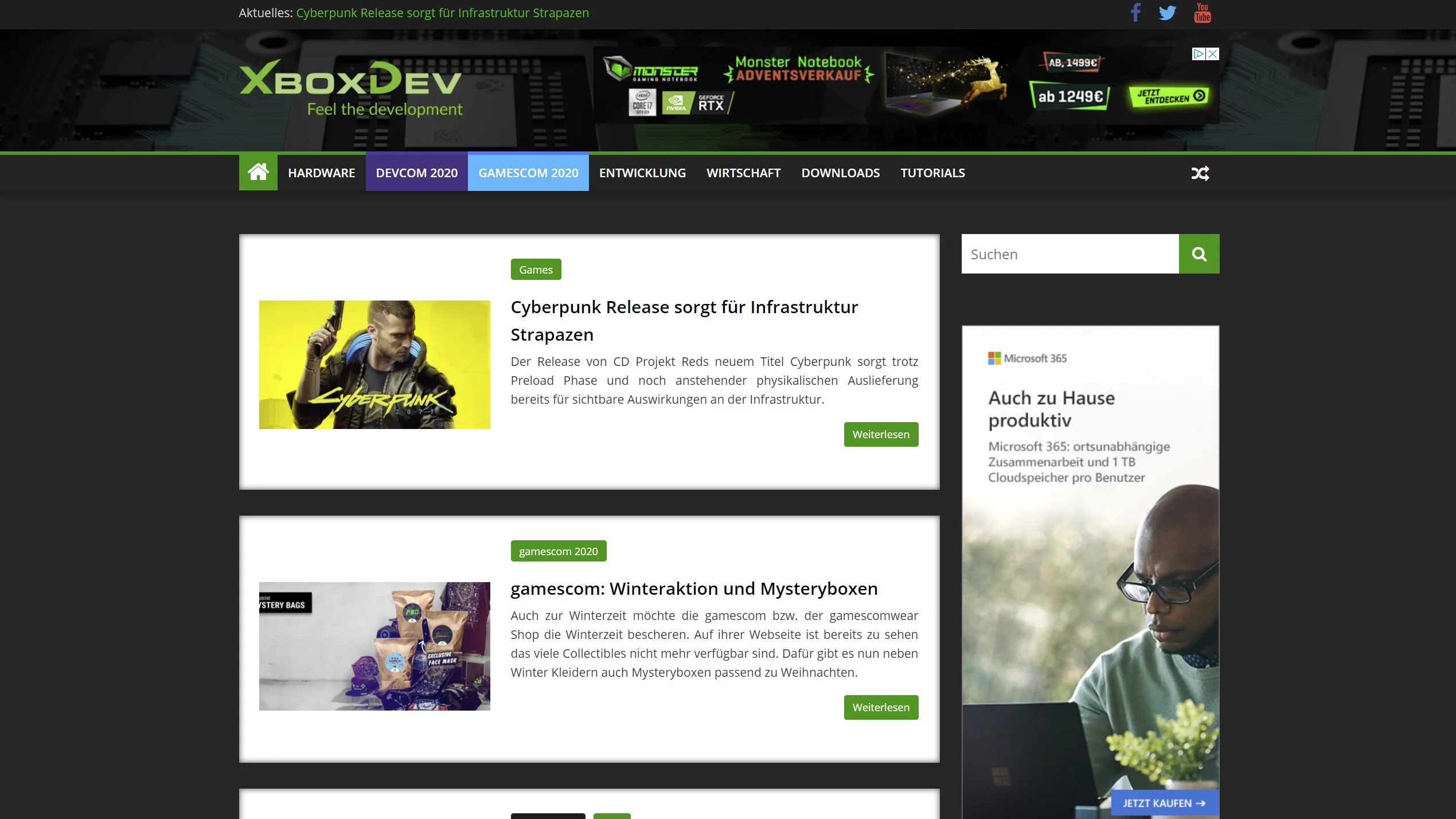Click the shuffle random-article icon
Image resolution: width=1456 pixels, height=819 pixels.
pos(1200,173)
